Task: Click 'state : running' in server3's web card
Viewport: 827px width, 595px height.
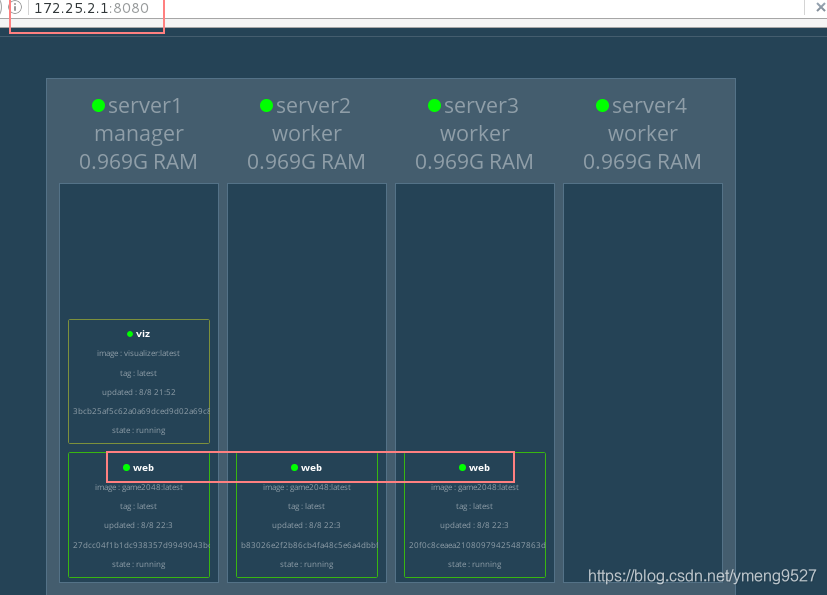Action: point(475,564)
